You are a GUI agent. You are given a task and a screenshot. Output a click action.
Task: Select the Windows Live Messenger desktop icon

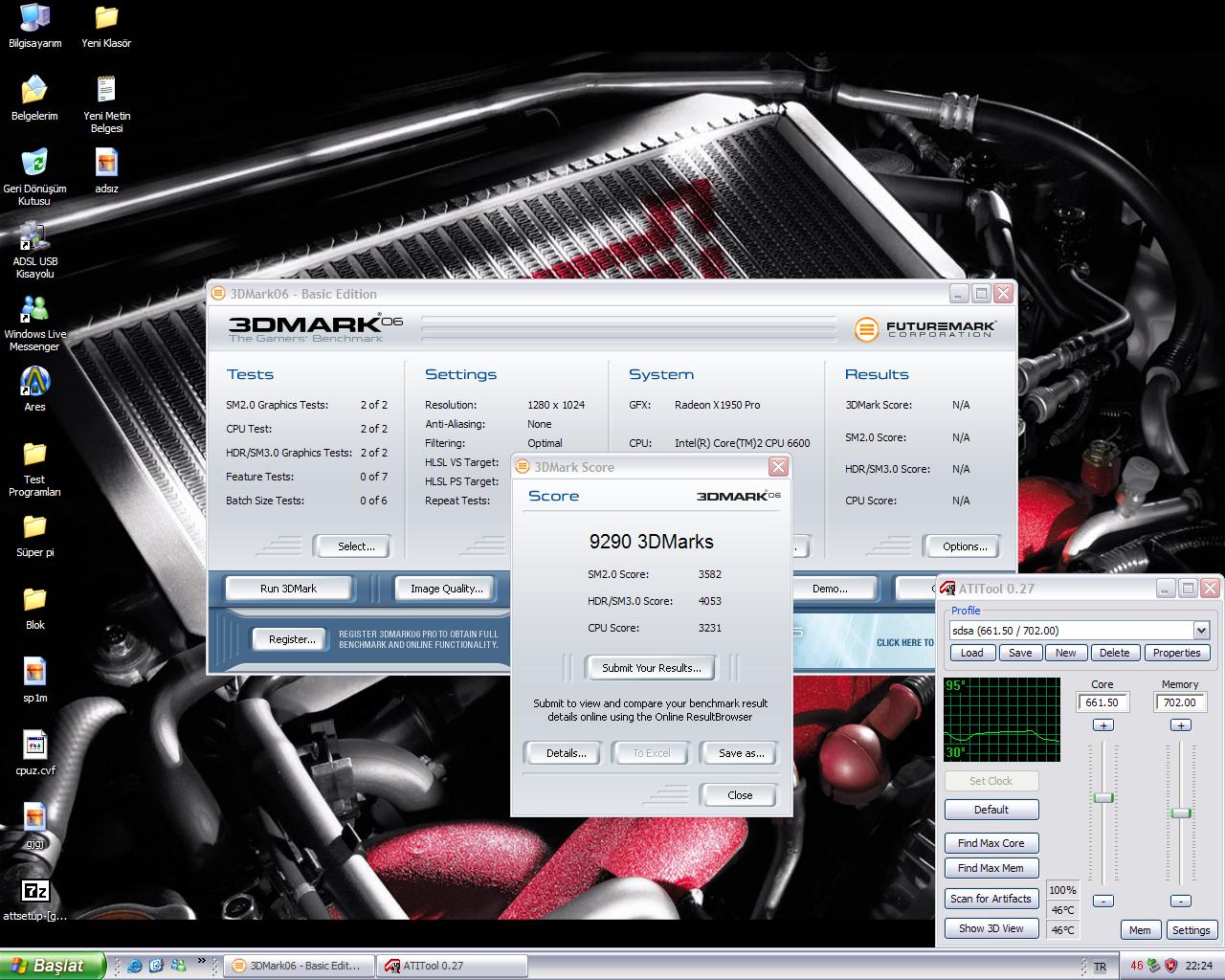tap(34, 308)
